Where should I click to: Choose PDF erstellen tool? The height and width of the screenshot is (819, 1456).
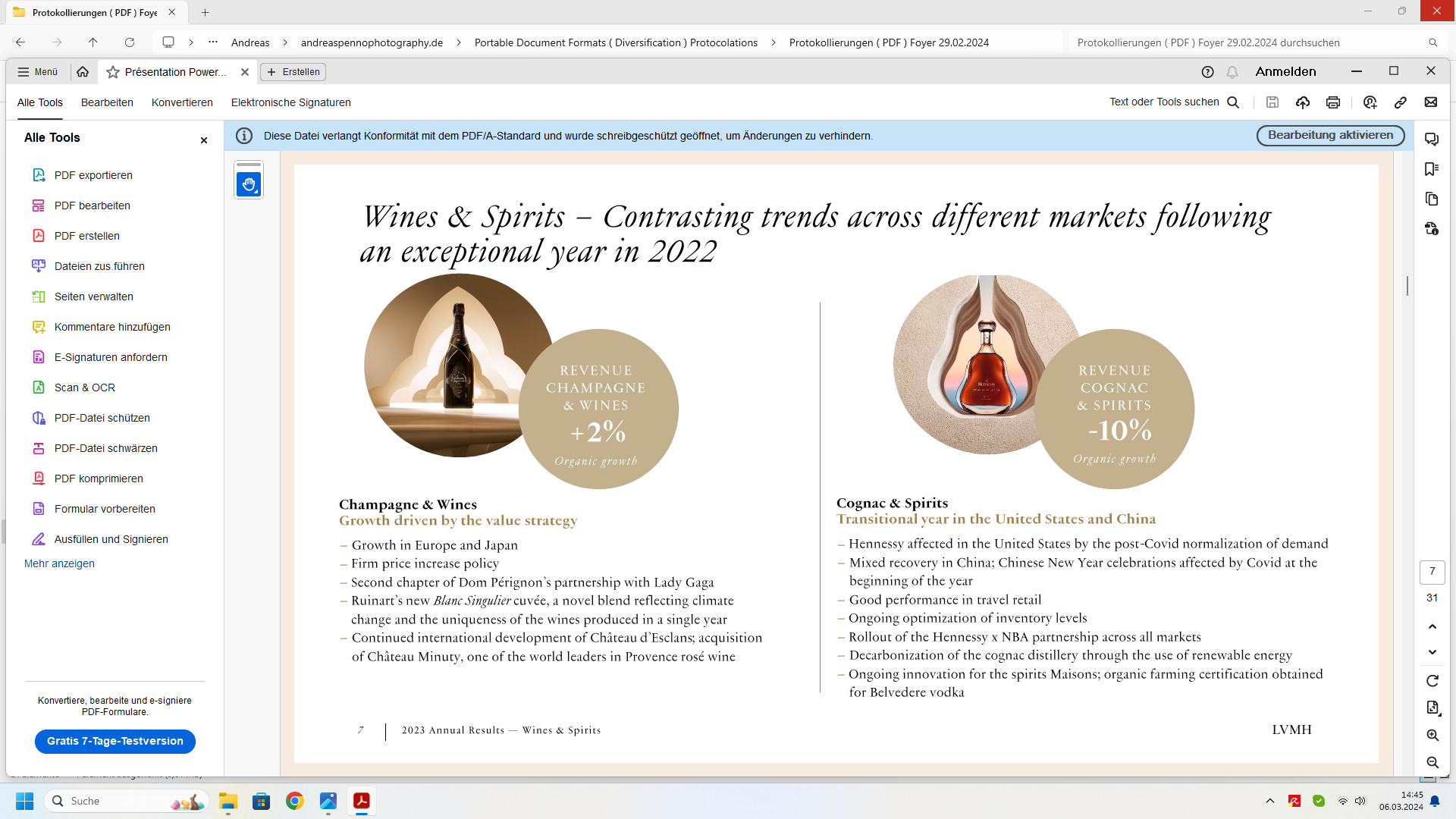coord(86,236)
